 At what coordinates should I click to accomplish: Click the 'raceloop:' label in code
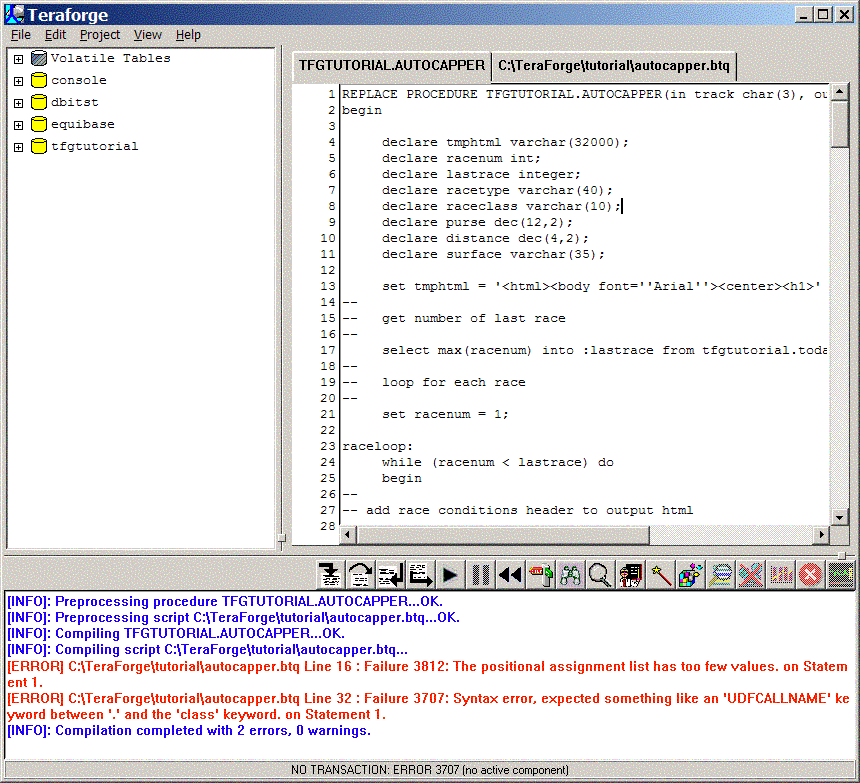[377, 446]
